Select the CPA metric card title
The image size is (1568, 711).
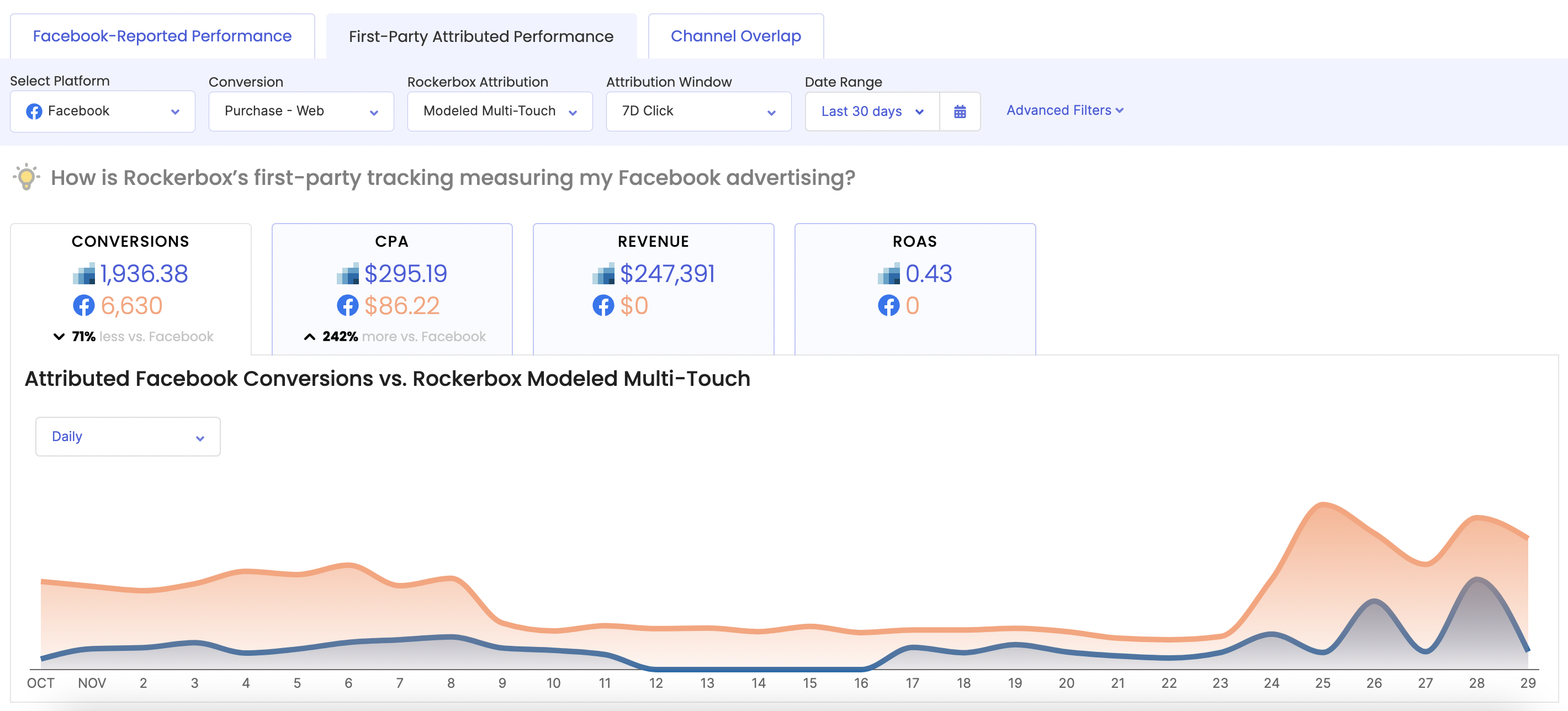(392, 242)
